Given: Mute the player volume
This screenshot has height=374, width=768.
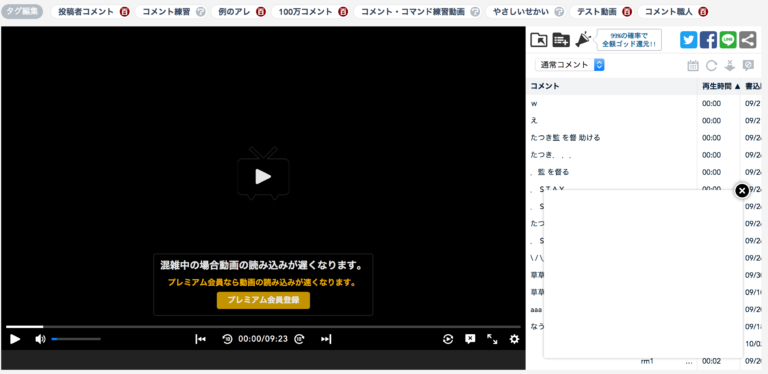Looking at the screenshot, I should click(40, 339).
